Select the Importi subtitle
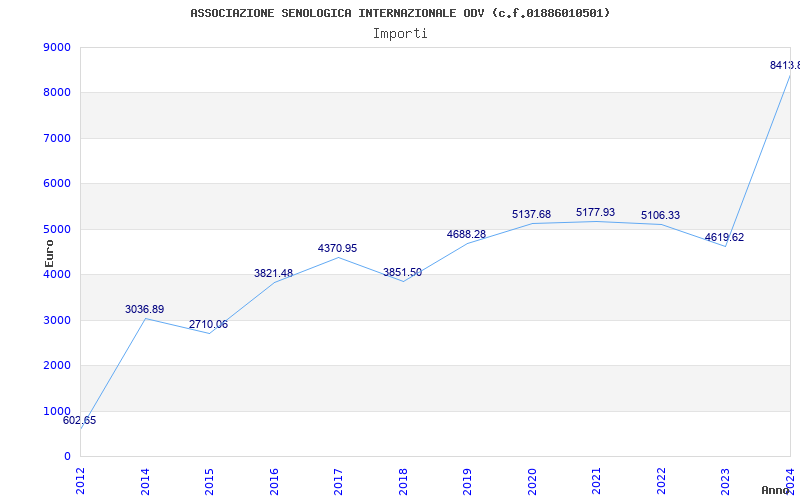The image size is (800, 500). [x=400, y=34]
